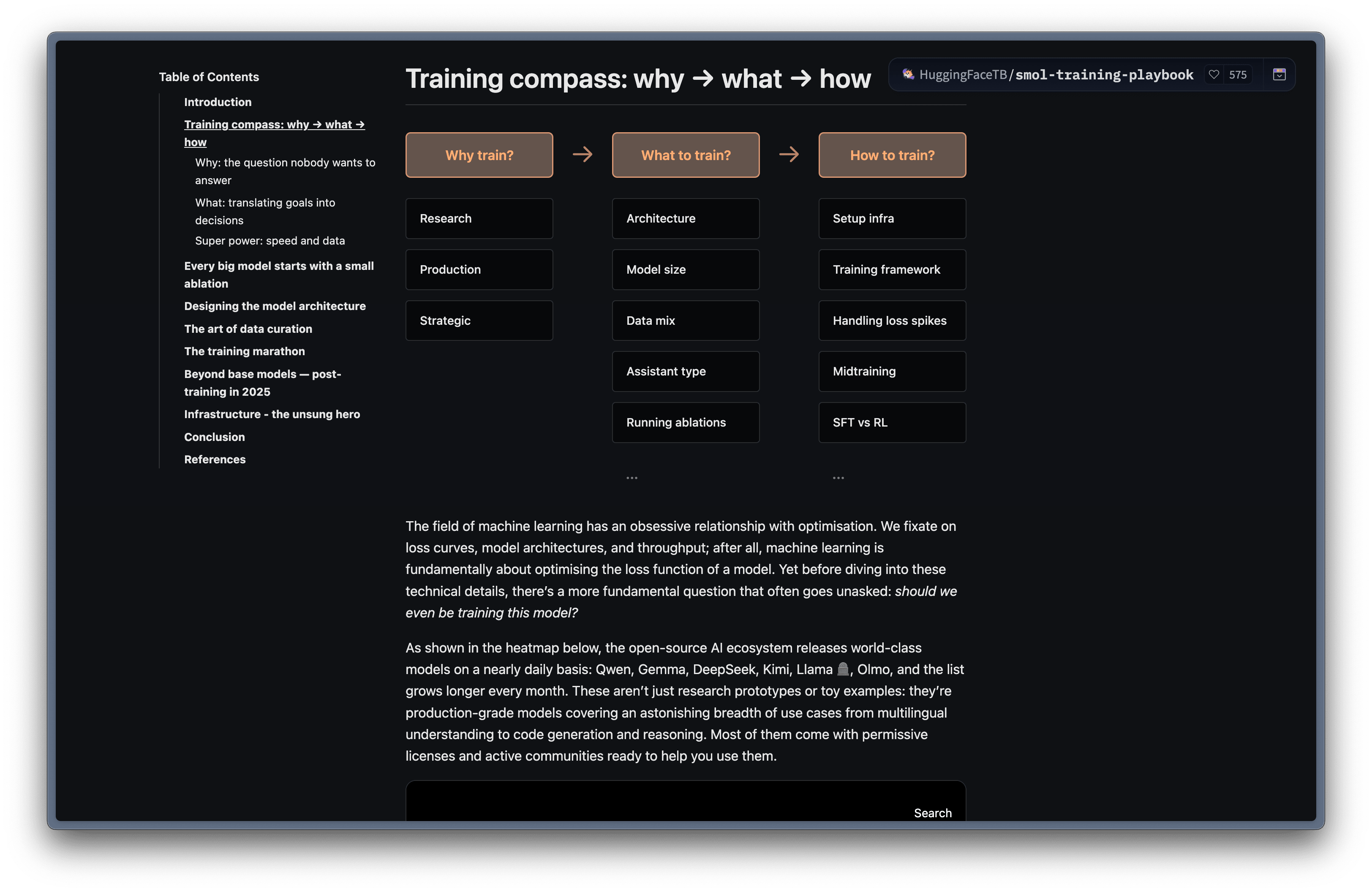Click the Search field in heatmap

point(932,813)
